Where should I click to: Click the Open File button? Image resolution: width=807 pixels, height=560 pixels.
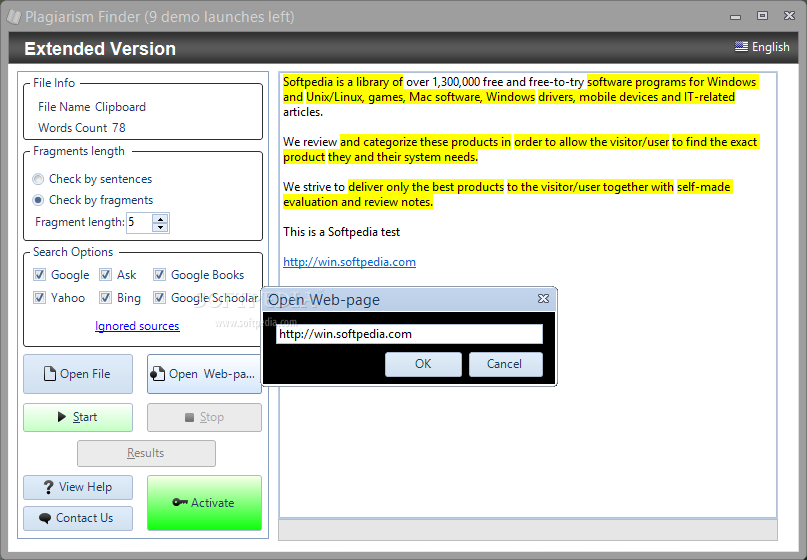78,374
